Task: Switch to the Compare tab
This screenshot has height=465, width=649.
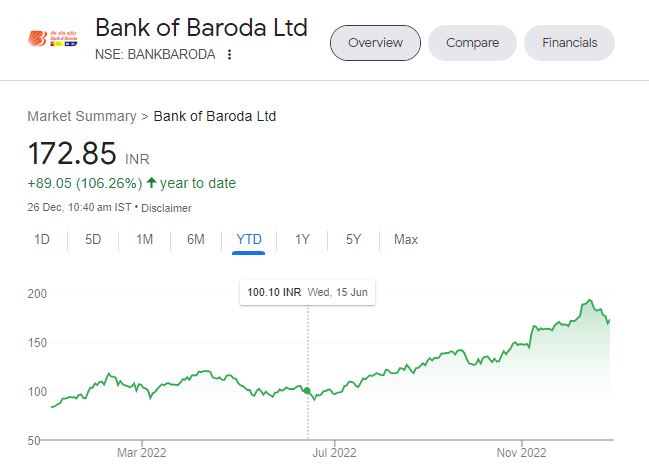Action: coord(472,43)
